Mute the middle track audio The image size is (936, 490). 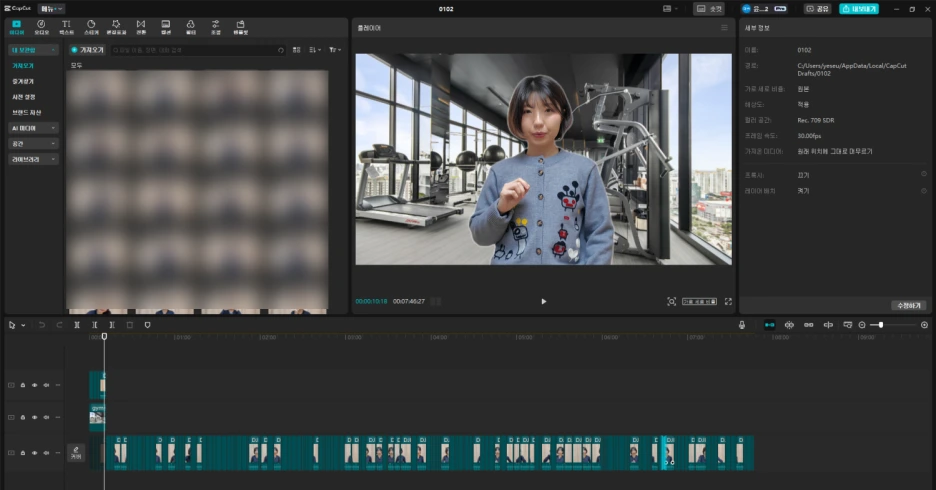46,417
